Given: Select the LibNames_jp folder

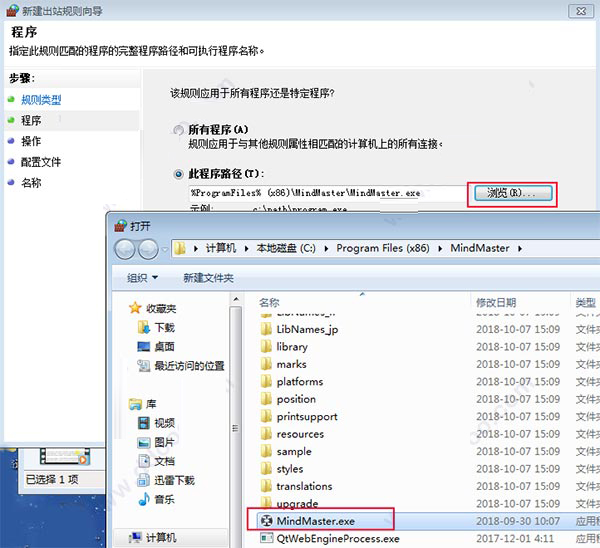Looking at the screenshot, I should (x=307, y=329).
